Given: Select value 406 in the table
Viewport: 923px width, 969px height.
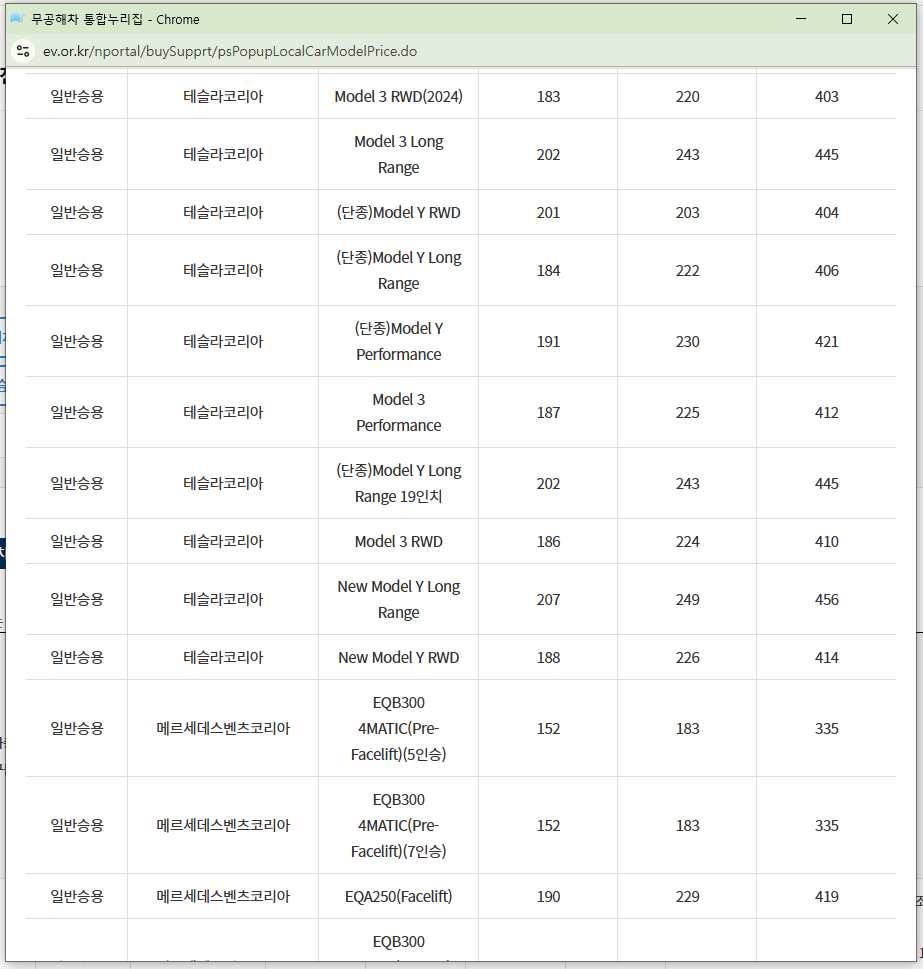Looking at the screenshot, I should [827, 271].
